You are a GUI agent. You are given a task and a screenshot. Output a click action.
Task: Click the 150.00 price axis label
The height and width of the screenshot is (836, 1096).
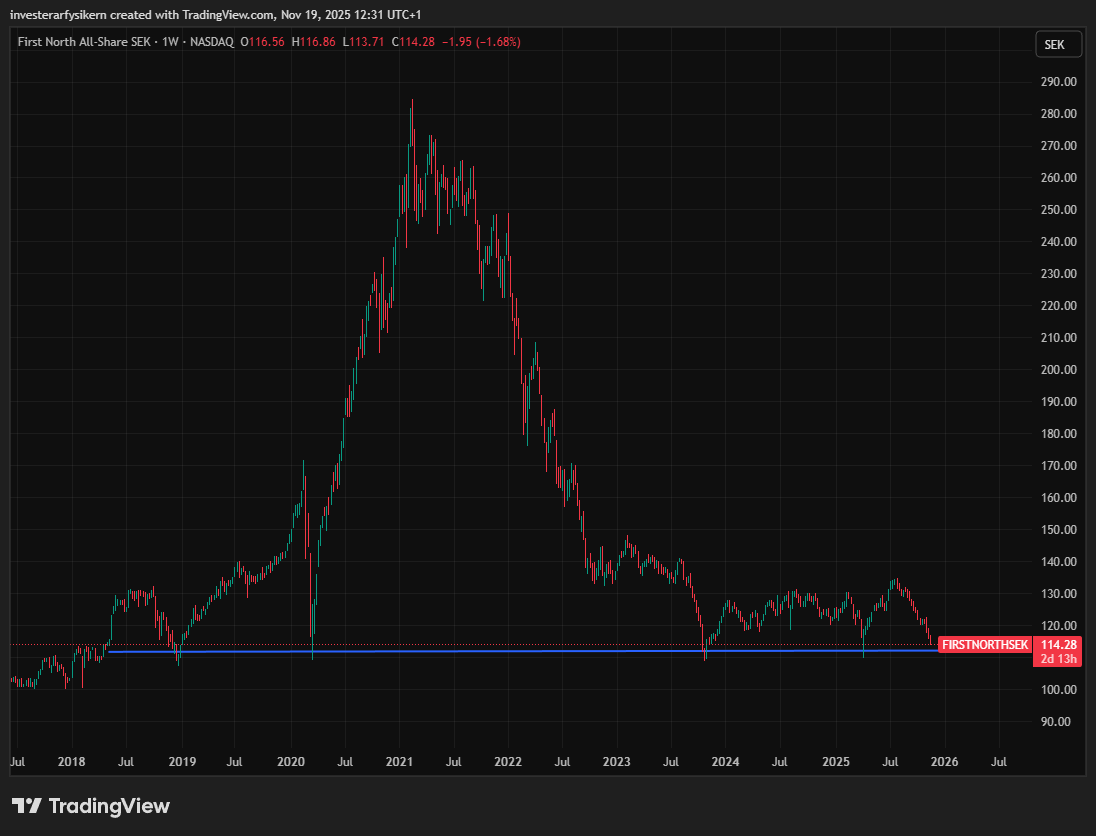pyautogui.click(x=1058, y=530)
